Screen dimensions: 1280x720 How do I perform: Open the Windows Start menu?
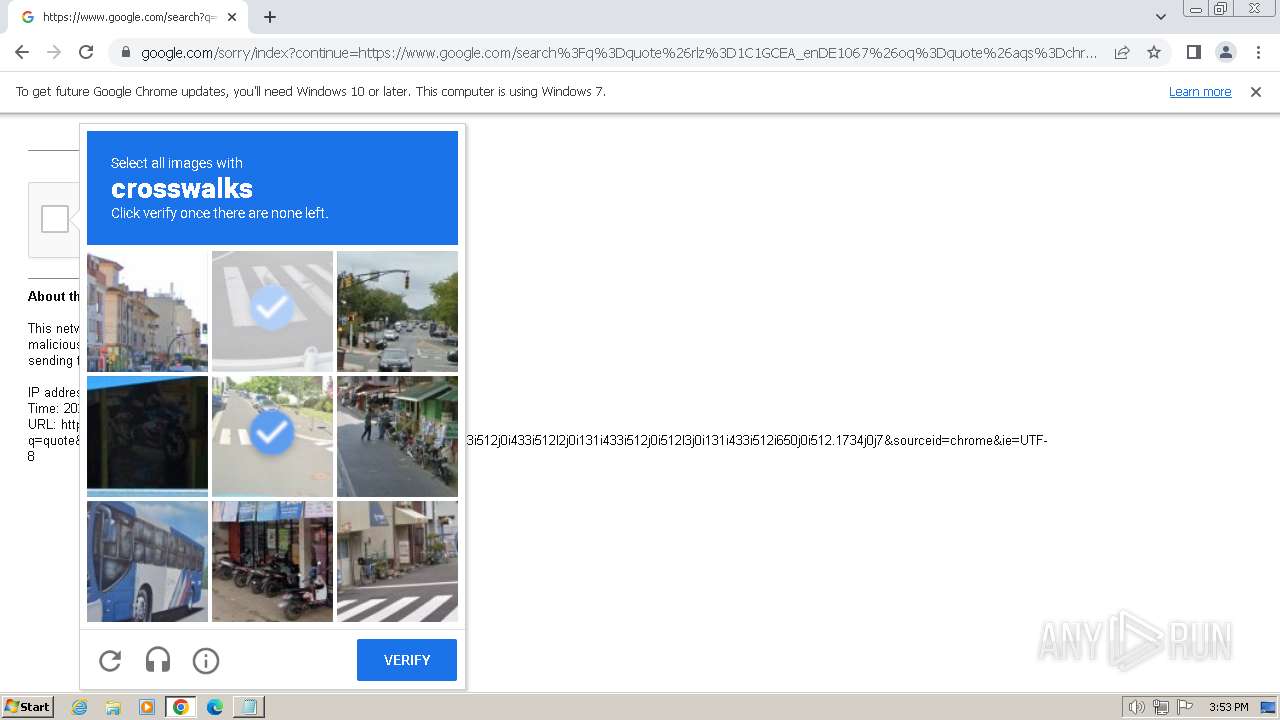click(28, 707)
